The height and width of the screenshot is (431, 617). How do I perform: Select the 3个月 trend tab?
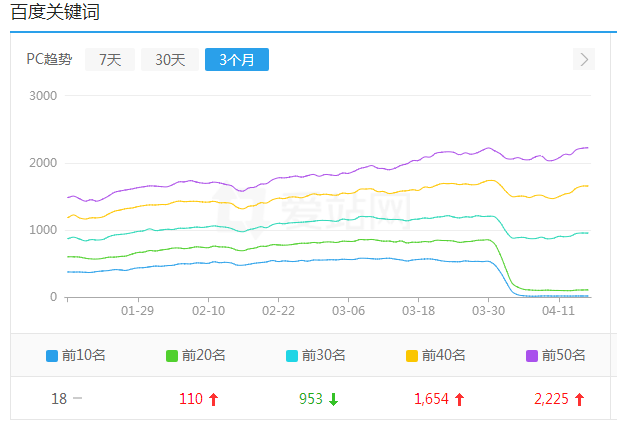pyautogui.click(x=237, y=60)
